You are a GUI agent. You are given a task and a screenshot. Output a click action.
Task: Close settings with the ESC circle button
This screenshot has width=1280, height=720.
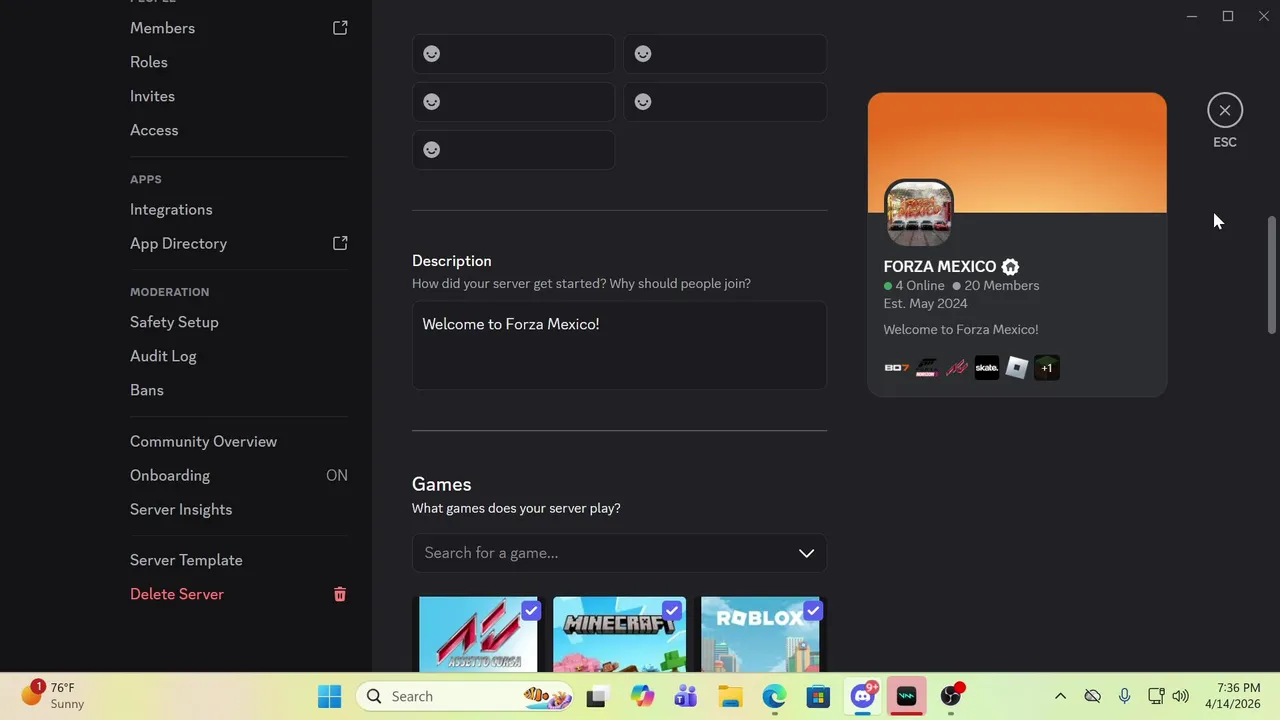coord(1225,111)
